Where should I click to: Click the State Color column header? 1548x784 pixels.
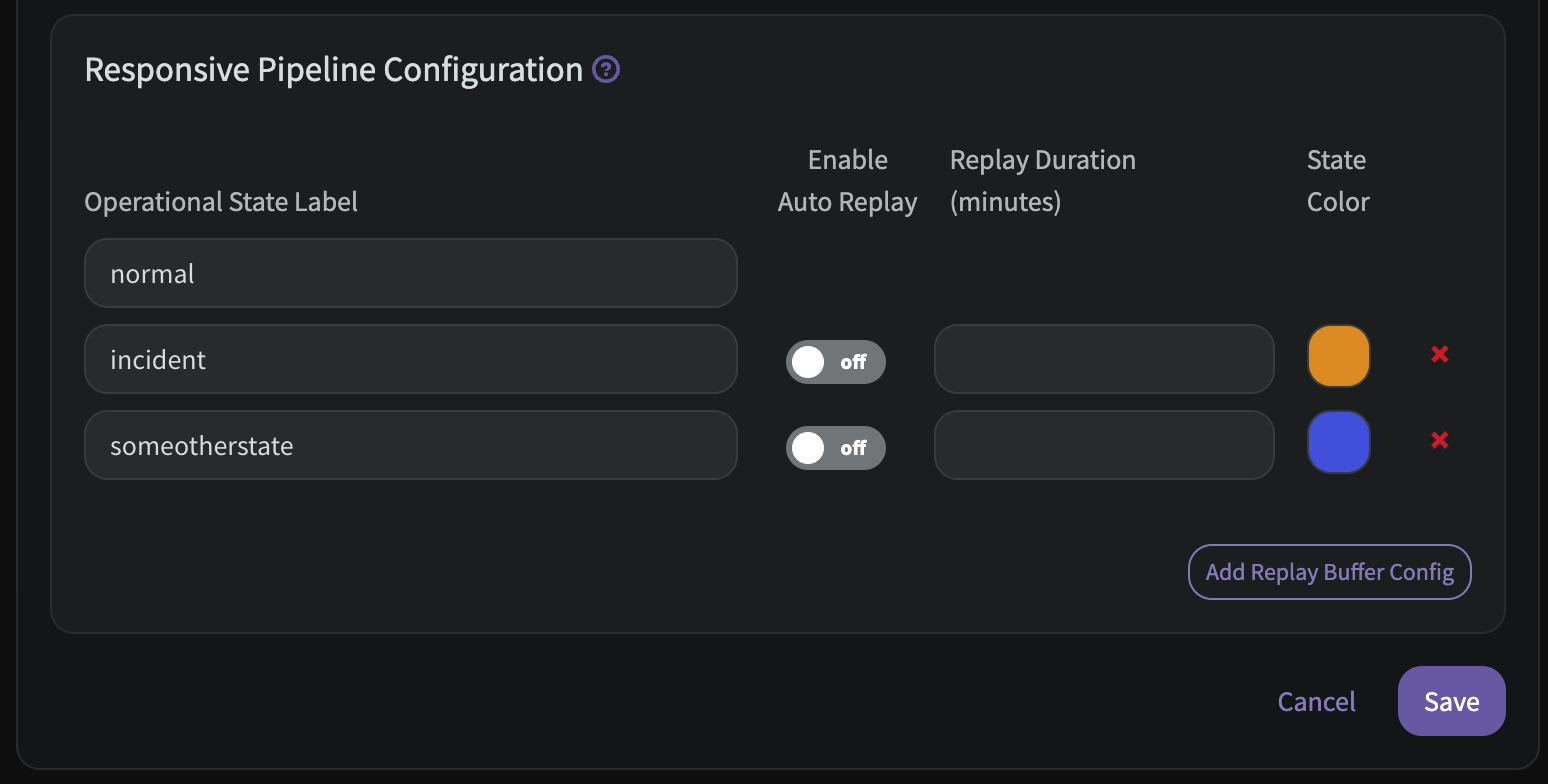click(x=1338, y=181)
